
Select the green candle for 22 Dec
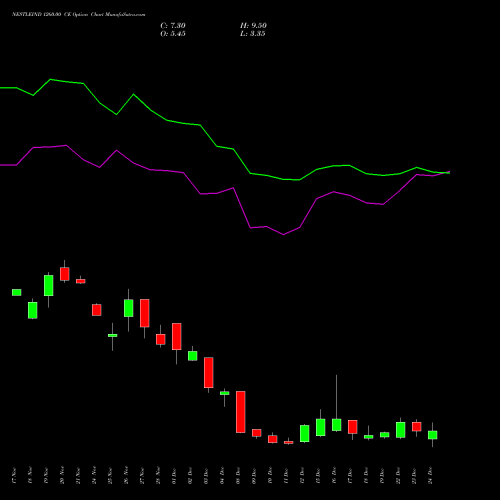[x=401, y=430]
